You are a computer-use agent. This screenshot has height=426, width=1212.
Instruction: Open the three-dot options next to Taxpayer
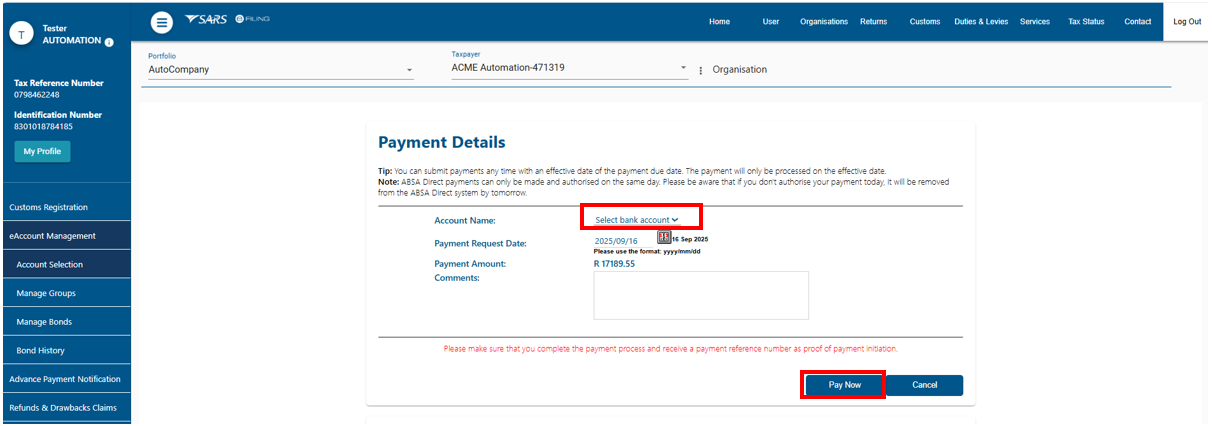(x=701, y=71)
